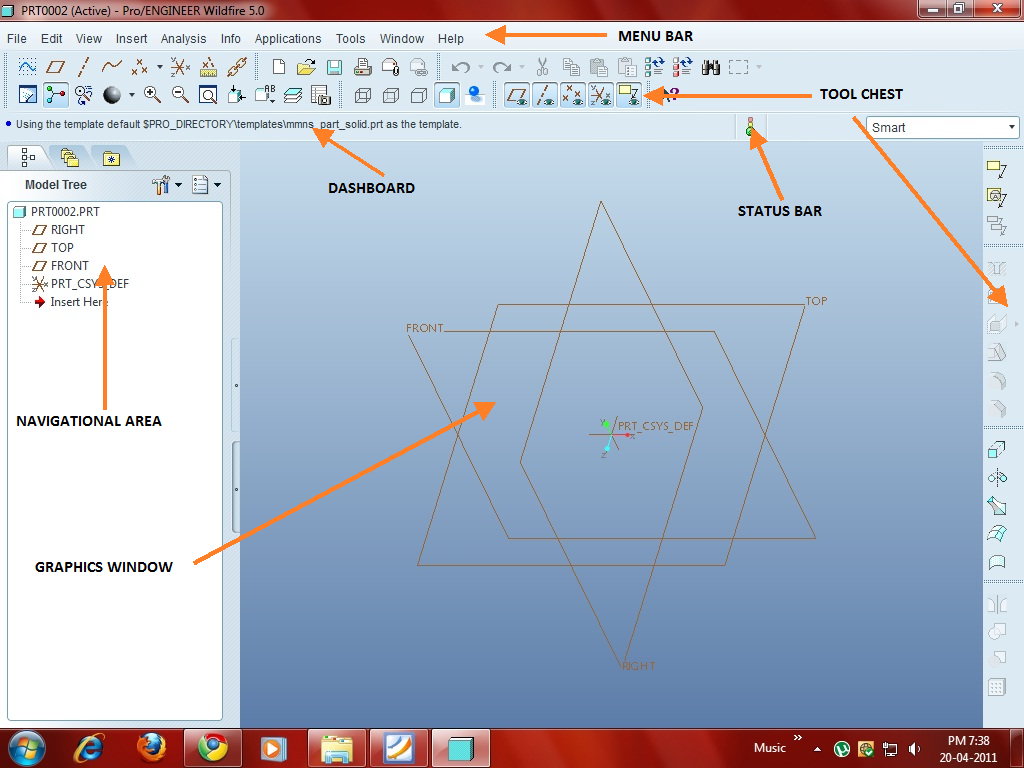Screen dimensions: 1024x768
Task: Open an existing file via the folder icon
Action: click(x=306, y=67)
